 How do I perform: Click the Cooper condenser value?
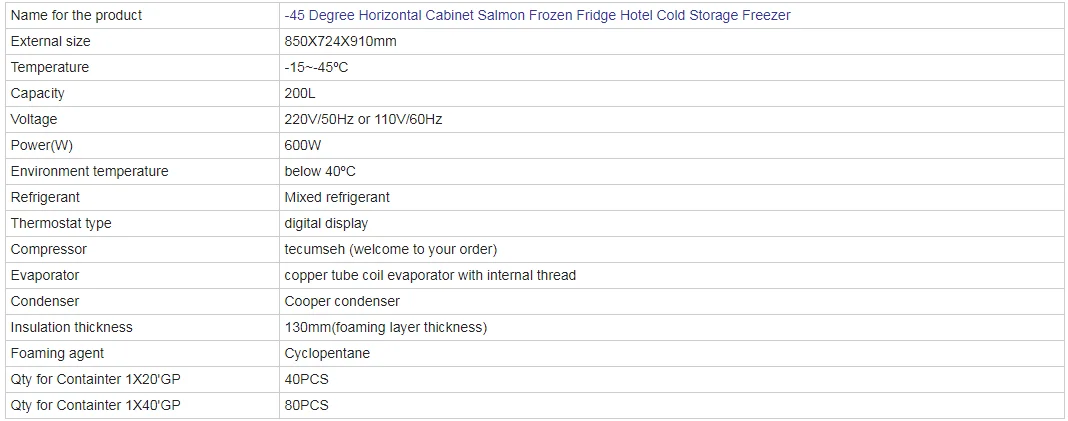pyautogui.click(x=342, y=301)
